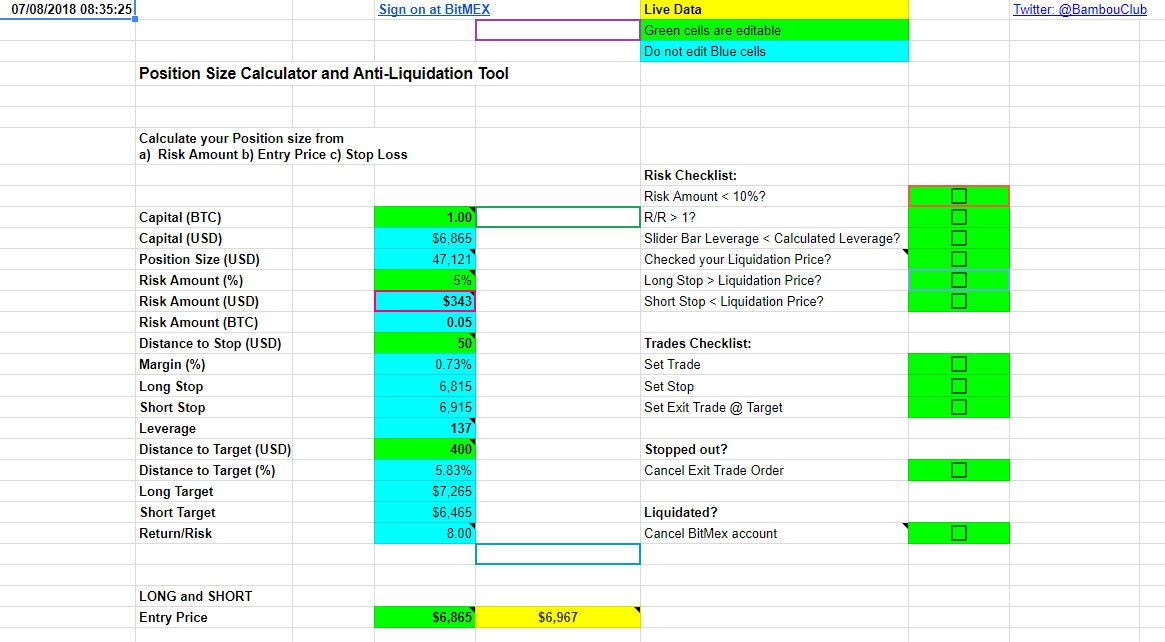Select the Checked your Liquidation Price? label
Viewport: 1165px width, 642px height.
coord(738,259)
